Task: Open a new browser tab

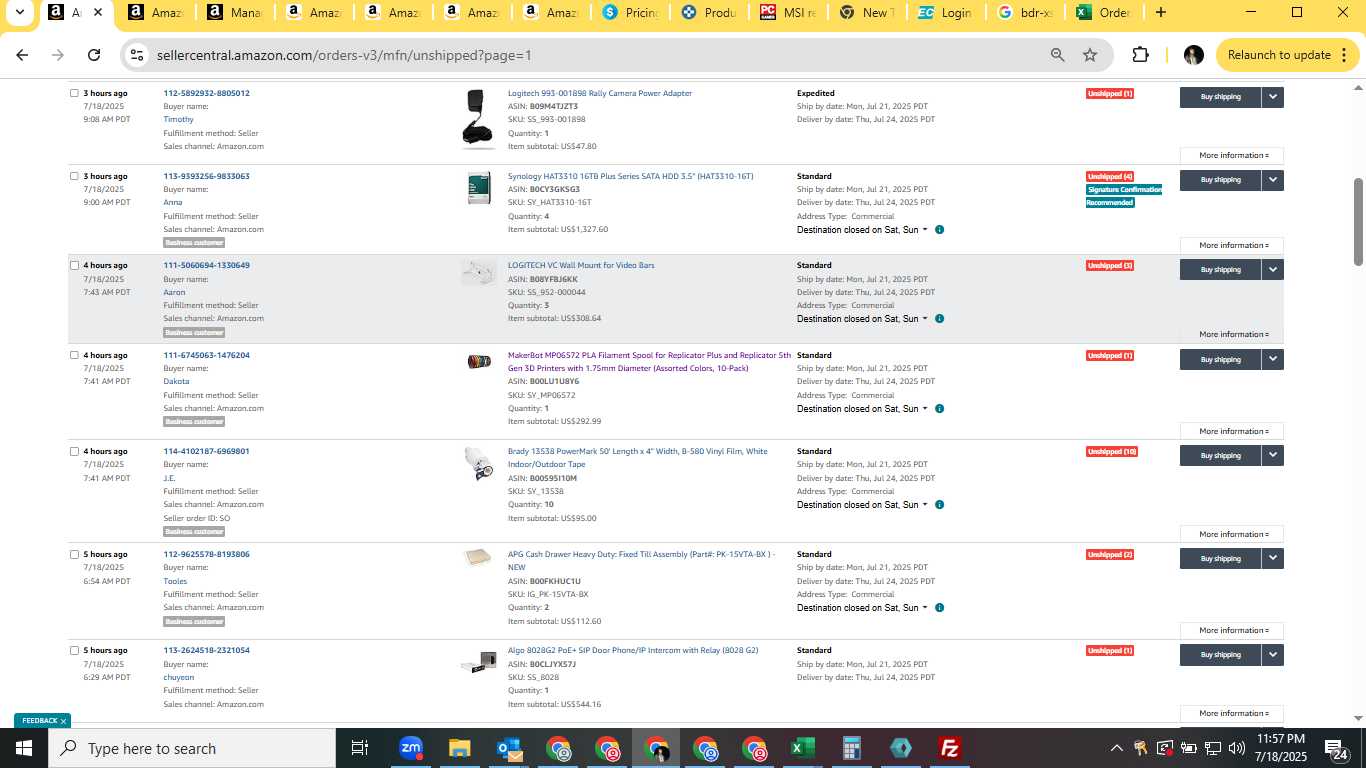Action: pos(1160,13)
